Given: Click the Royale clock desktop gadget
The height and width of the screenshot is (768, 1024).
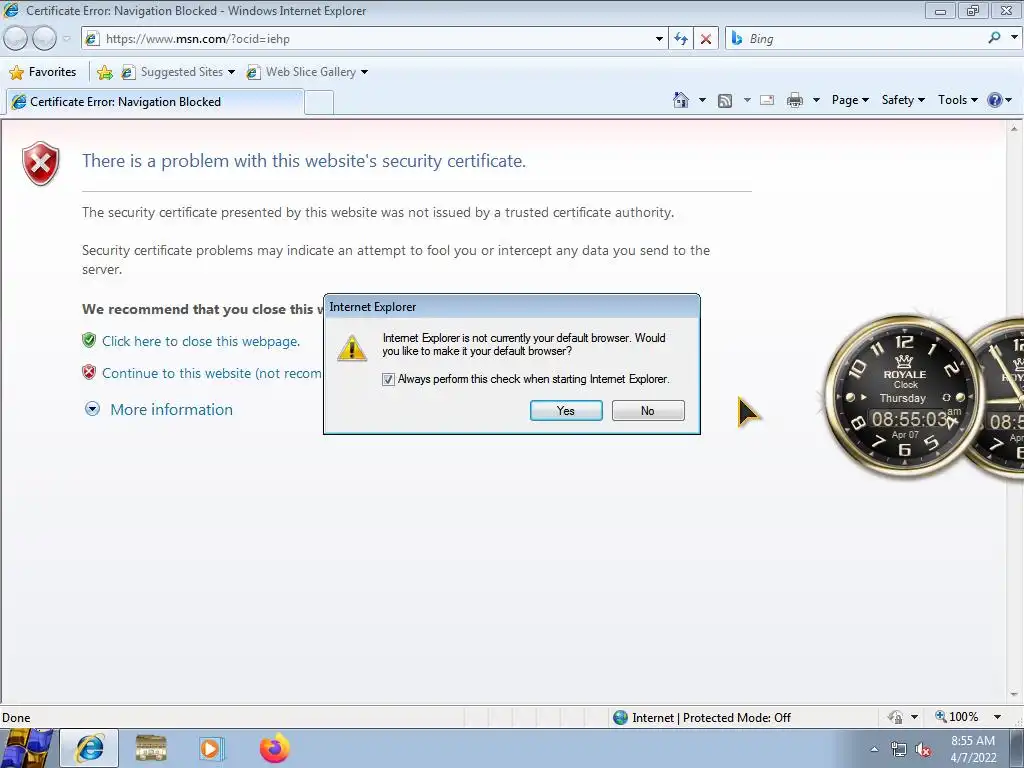Looking at the screenshot, I should [904, 397].
